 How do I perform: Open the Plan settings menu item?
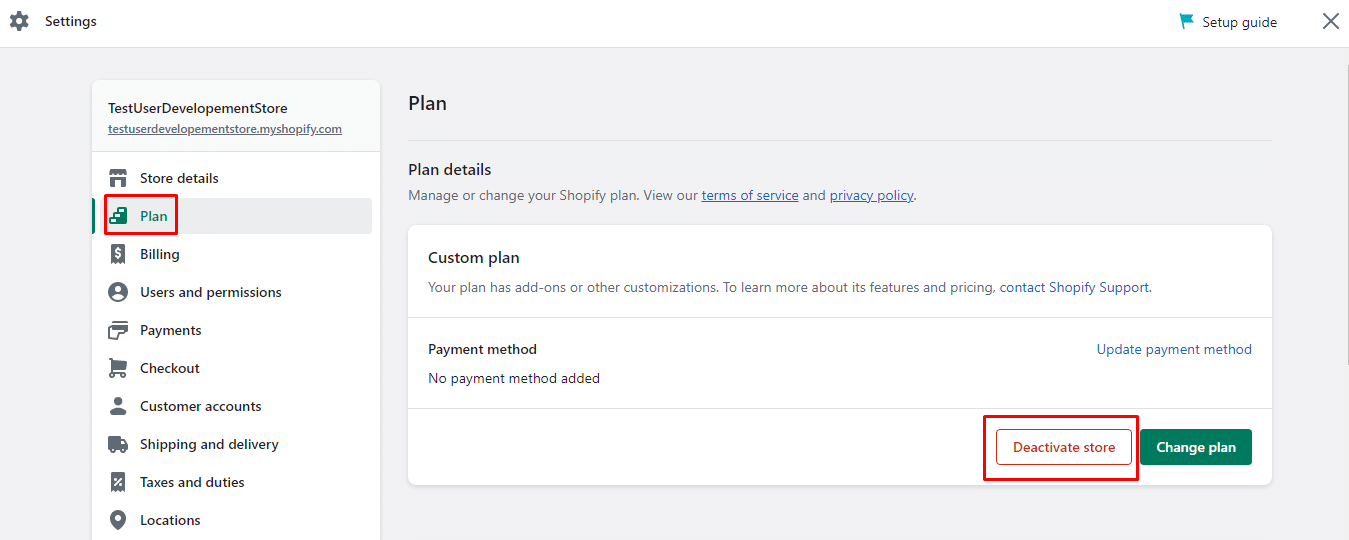pos(154,216)
